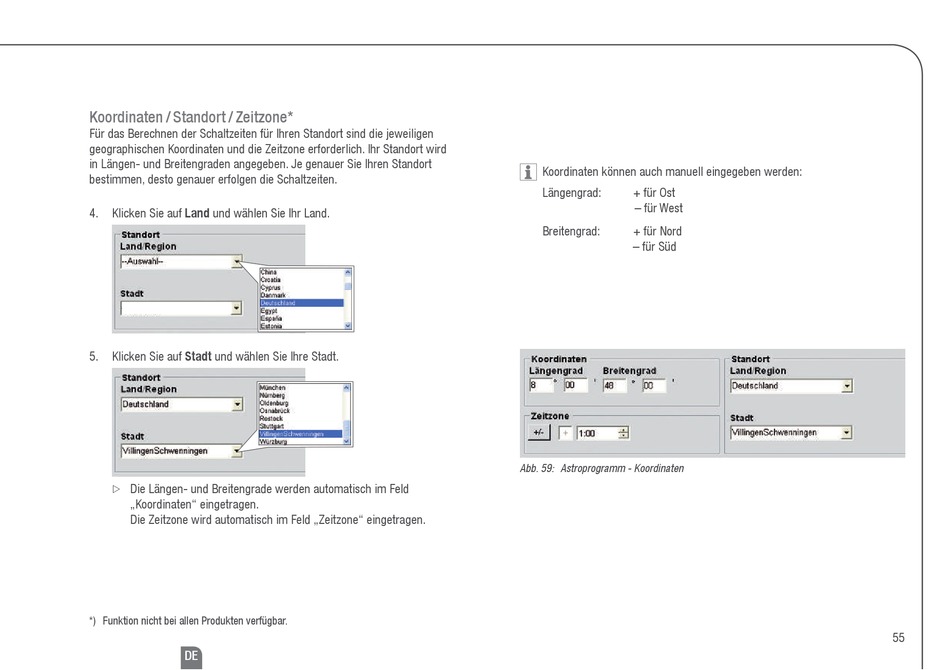Click scroll-down arrow of the country list

348,326
